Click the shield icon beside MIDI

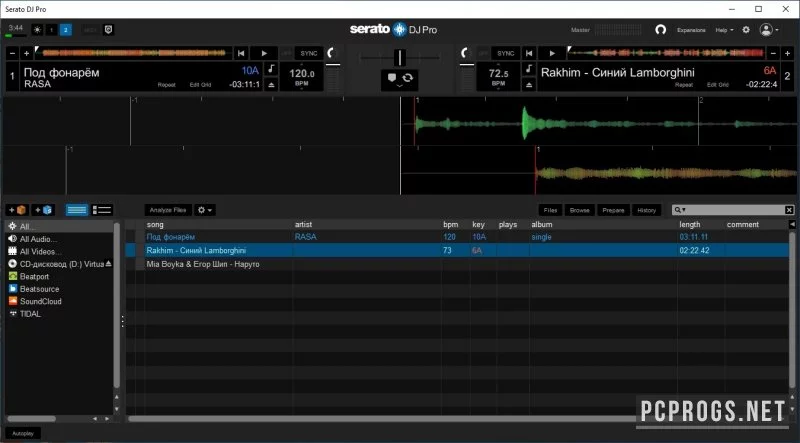point(108,30)
